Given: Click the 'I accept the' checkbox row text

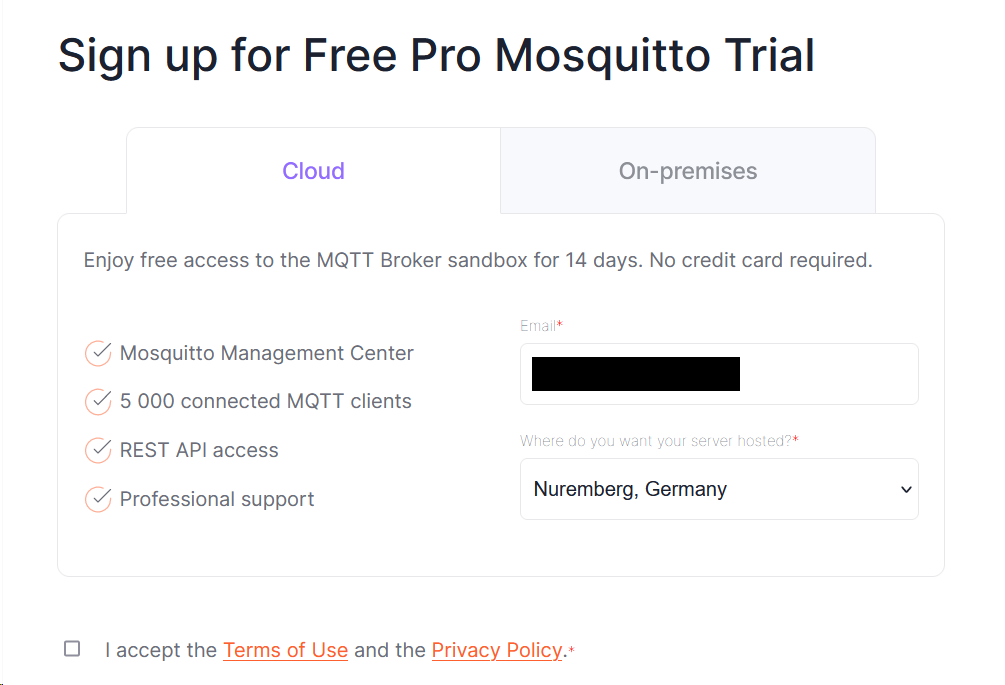Looking at the screenshot, I should click(x=162, y=650).
